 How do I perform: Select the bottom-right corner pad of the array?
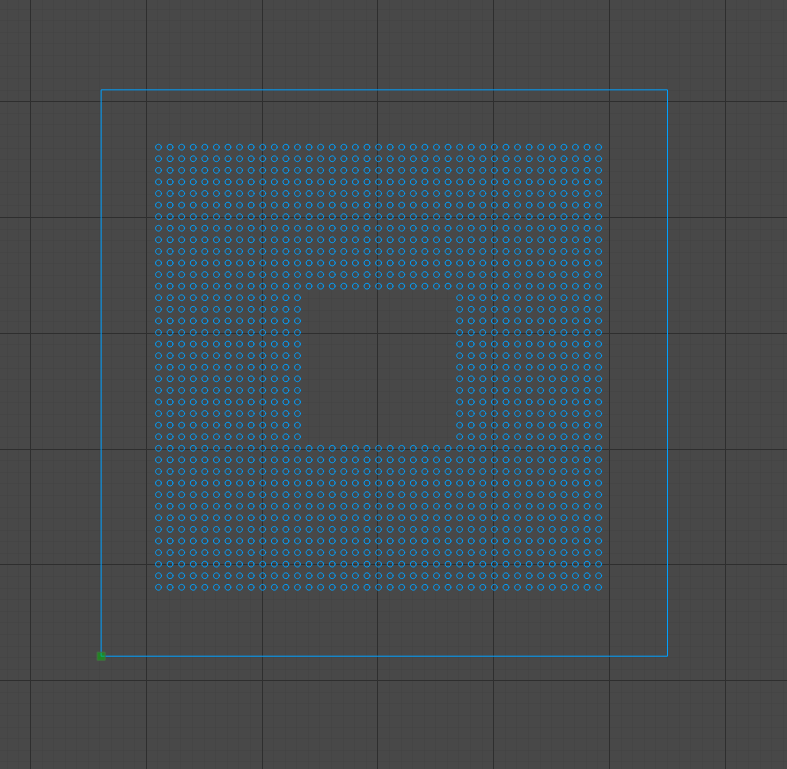(598, 587)
